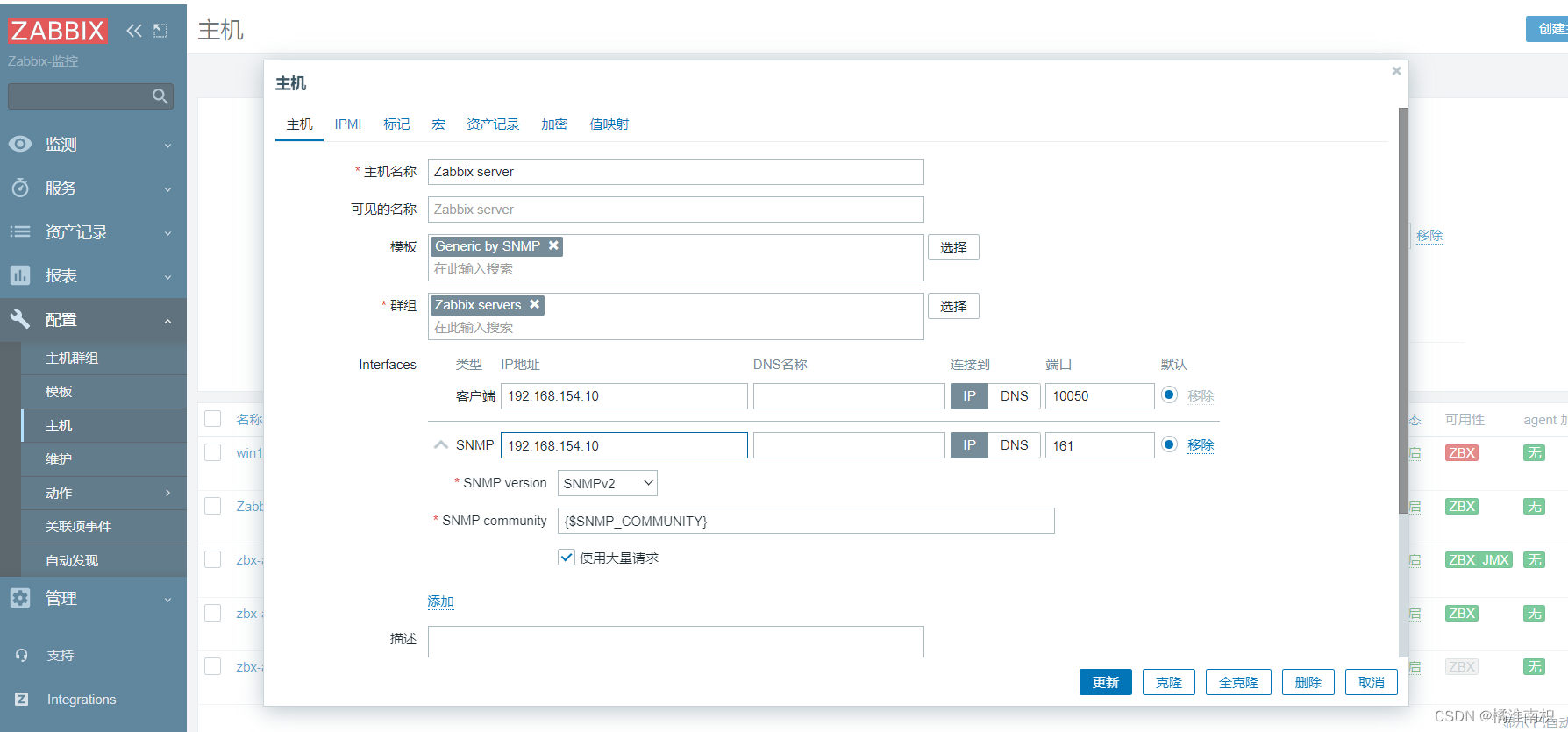Click the Monitoring eye icon
This screenshot has height=732, width=1568.
(20, 144)
